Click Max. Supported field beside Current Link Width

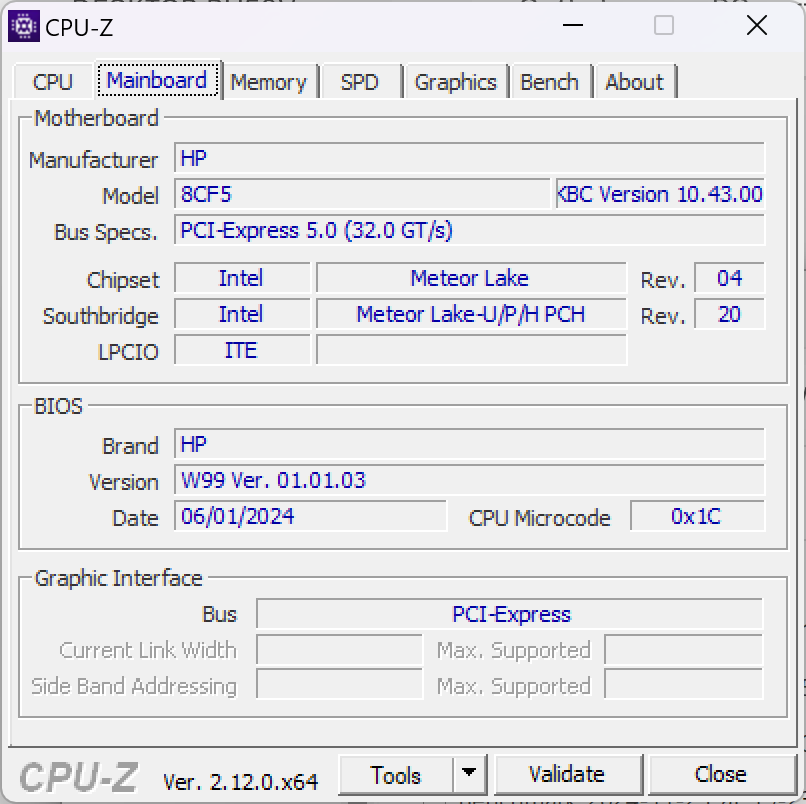coord(683,650)
